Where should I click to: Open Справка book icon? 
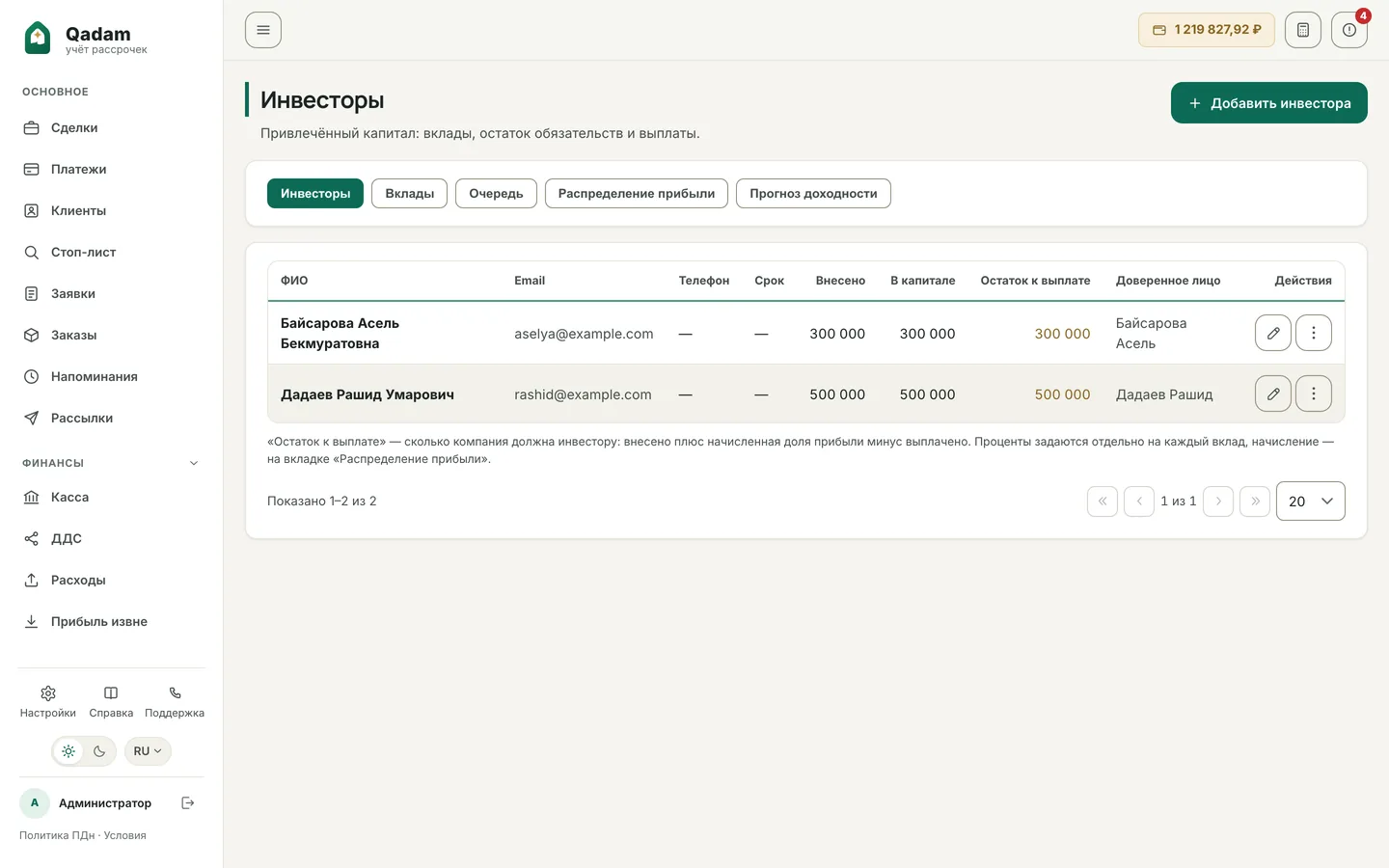[111, 701]
